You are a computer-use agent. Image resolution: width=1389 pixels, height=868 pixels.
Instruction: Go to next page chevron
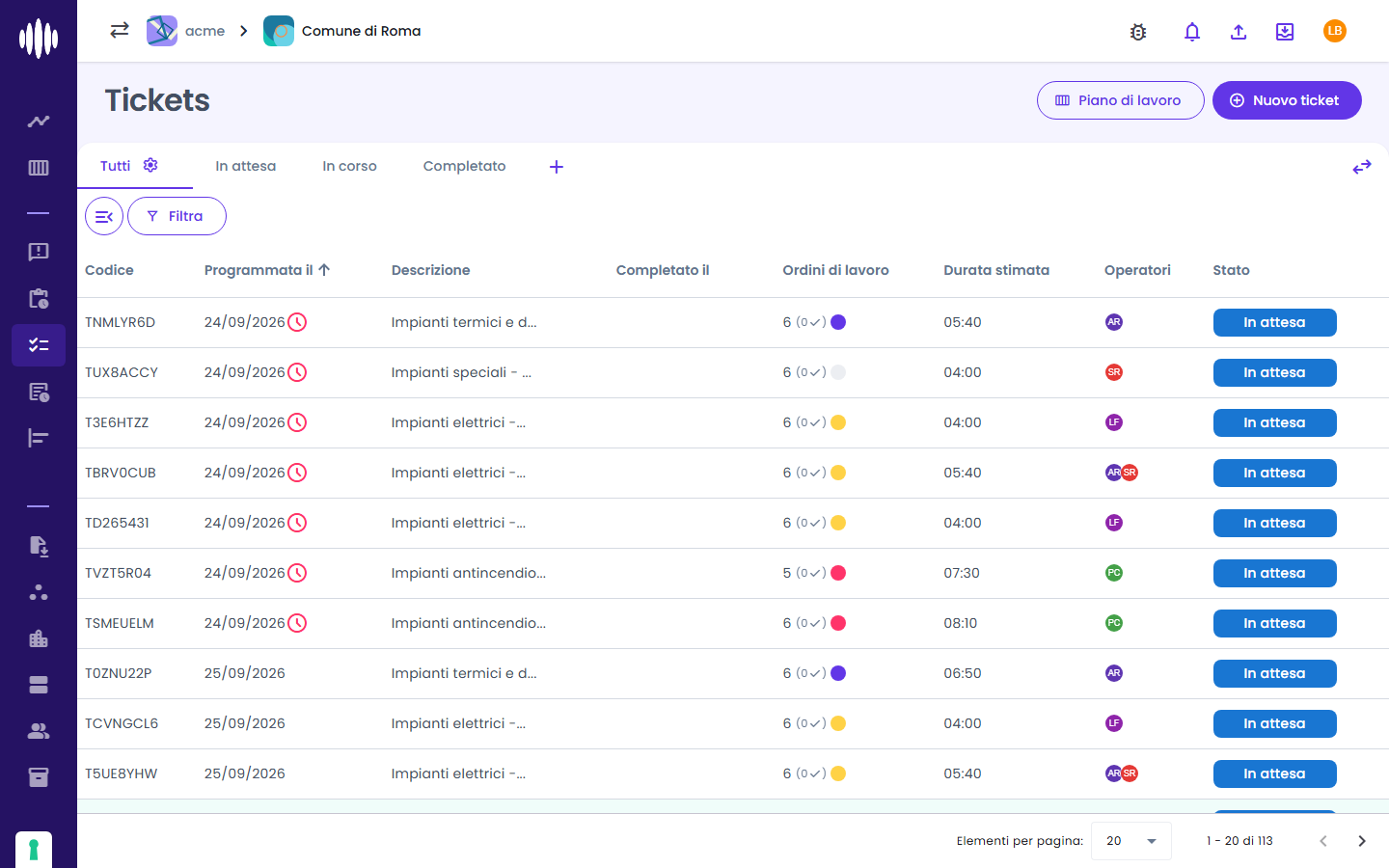pos(1362,841)
